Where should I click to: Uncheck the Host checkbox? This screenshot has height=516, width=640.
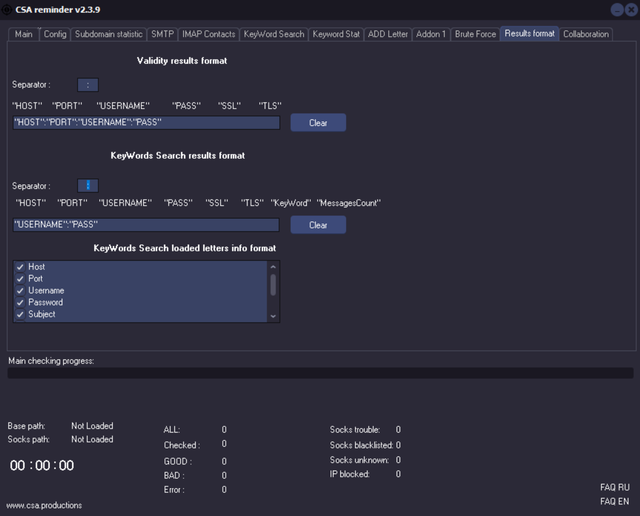coord(20,267)
